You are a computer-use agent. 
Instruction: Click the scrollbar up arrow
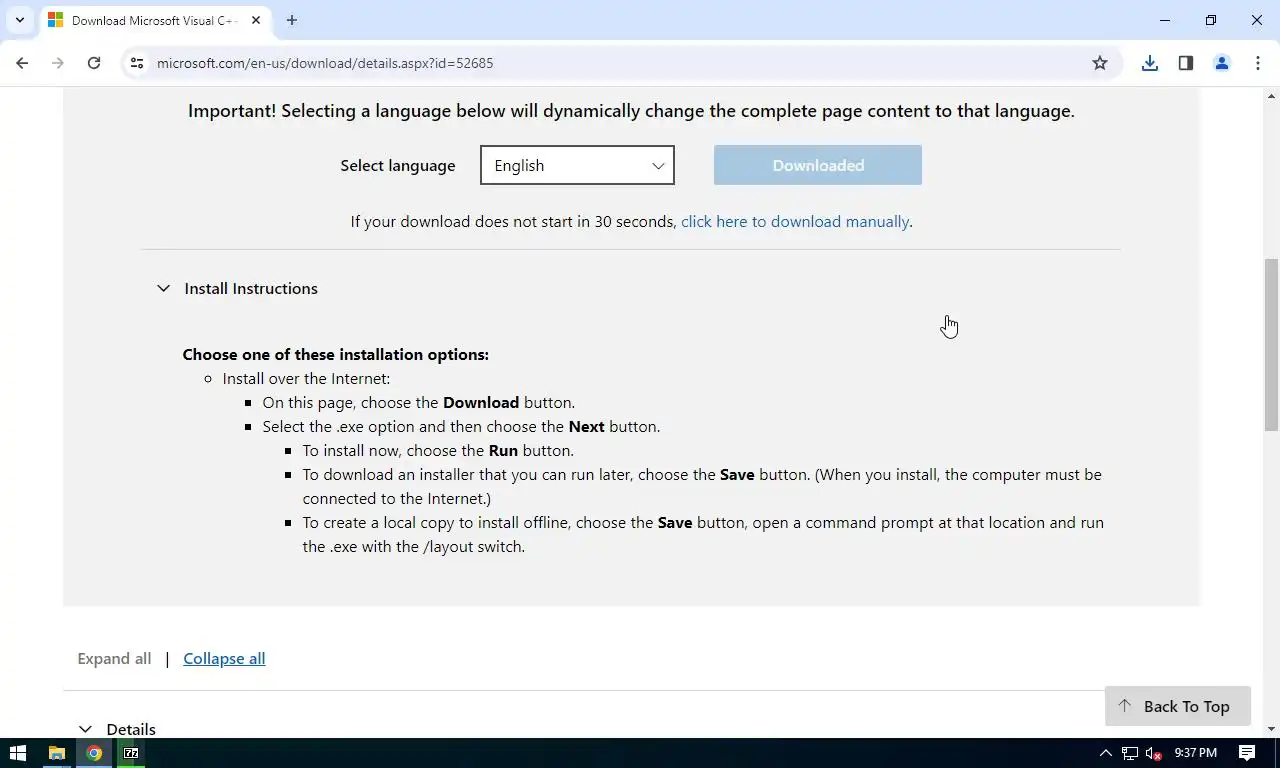tap(1272, 96)
